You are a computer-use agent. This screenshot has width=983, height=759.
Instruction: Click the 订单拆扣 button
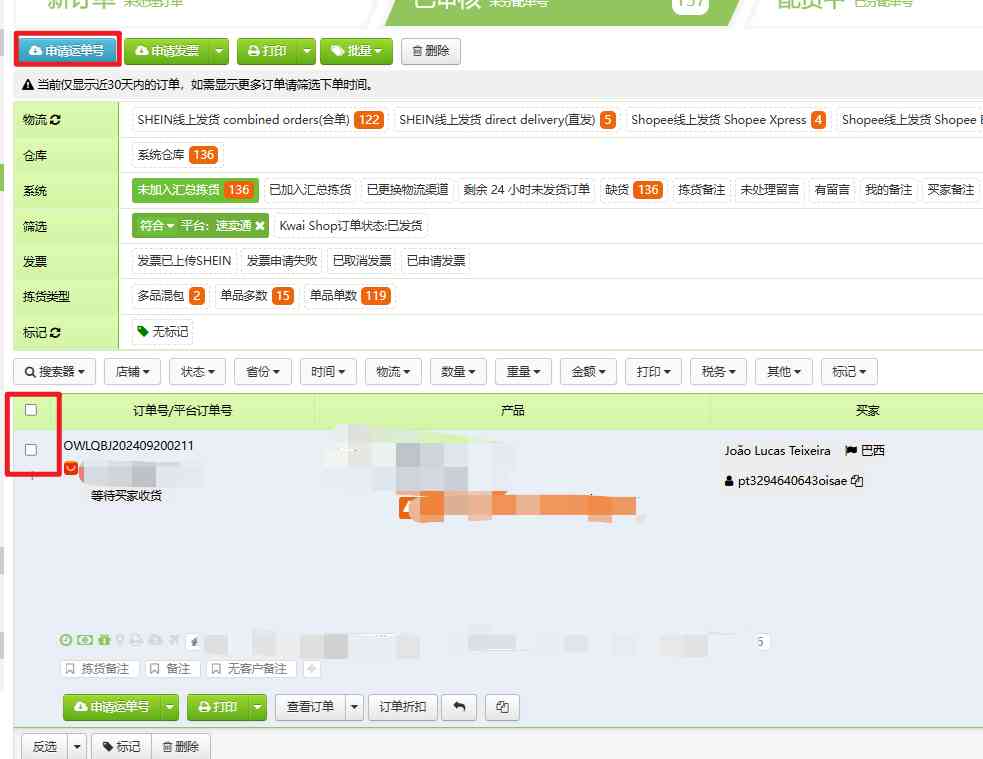click(401, 707)
